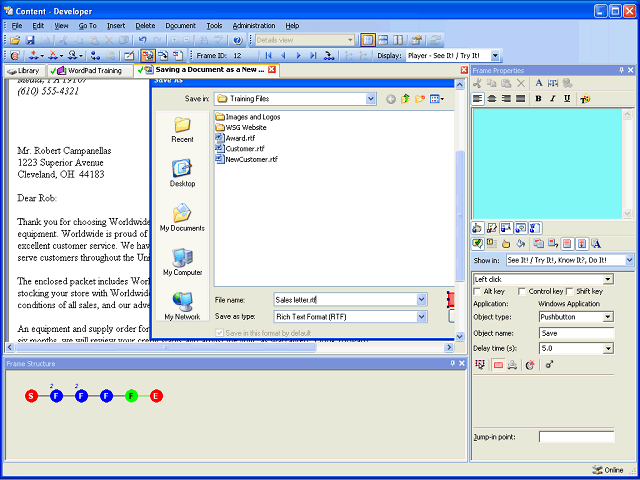Click the Up One Level folder icon

(x=405, y=99)
